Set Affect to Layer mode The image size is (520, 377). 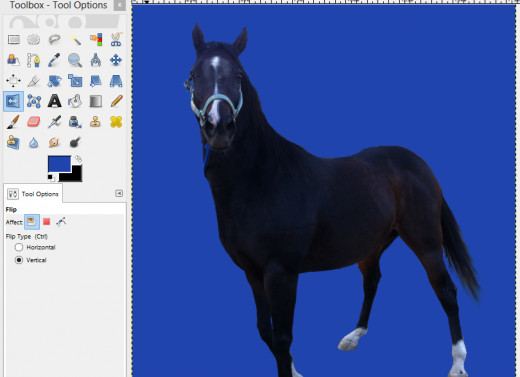pos(32,222)
